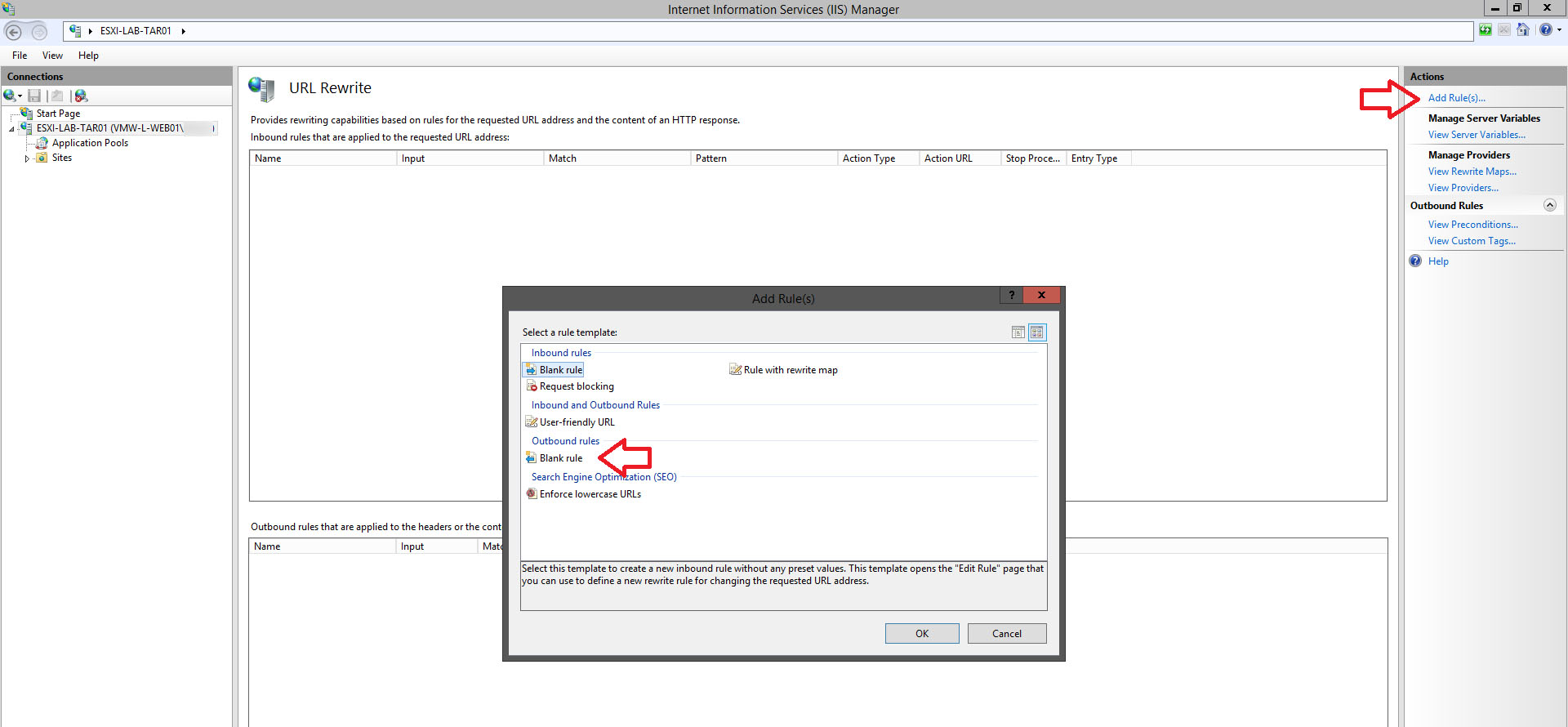
Task: Collapse the Outbound Rules actions section
Action: coord(1550,205)
